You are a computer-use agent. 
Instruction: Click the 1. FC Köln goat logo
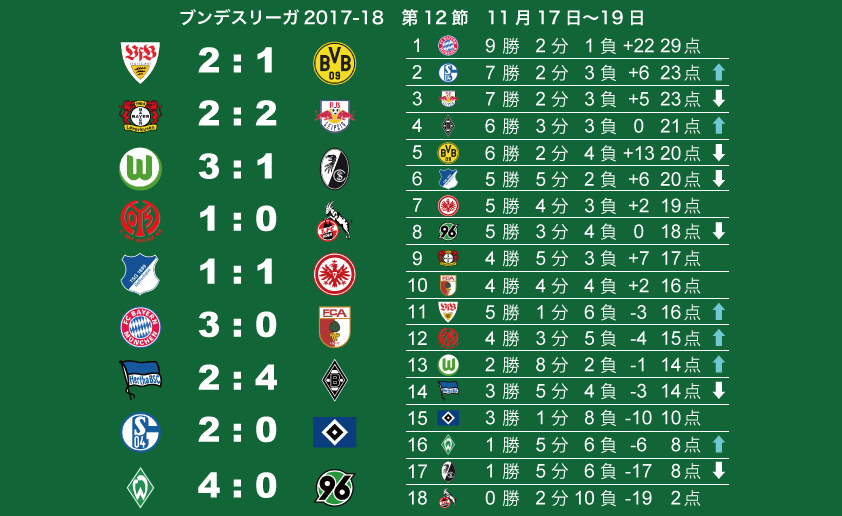pyautogui.click(x=334, y=221)
